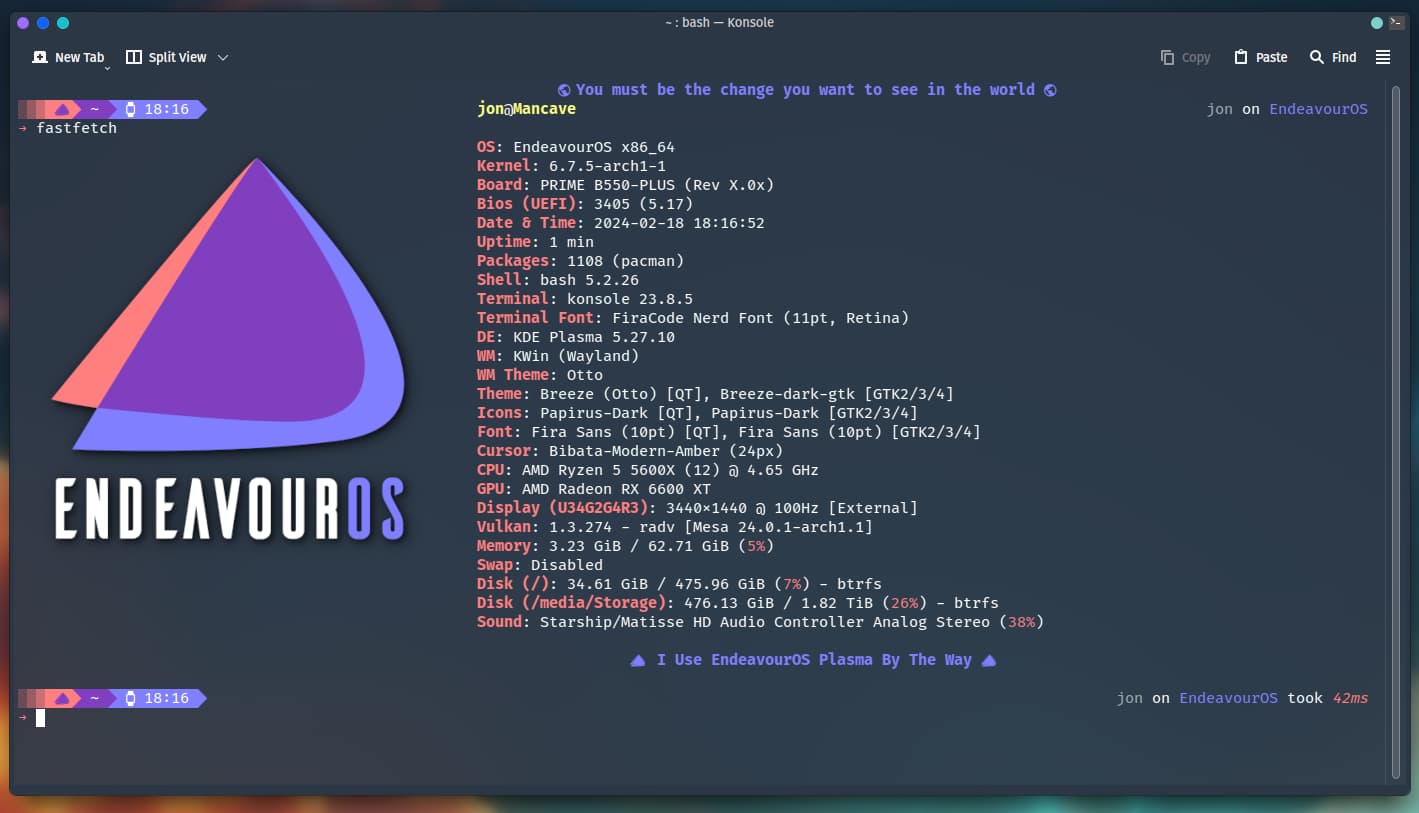The width and height of the screenshot is (1419, 813).
Task: Click the teal circle left of terminal icon
Action: click(1377, 23)
